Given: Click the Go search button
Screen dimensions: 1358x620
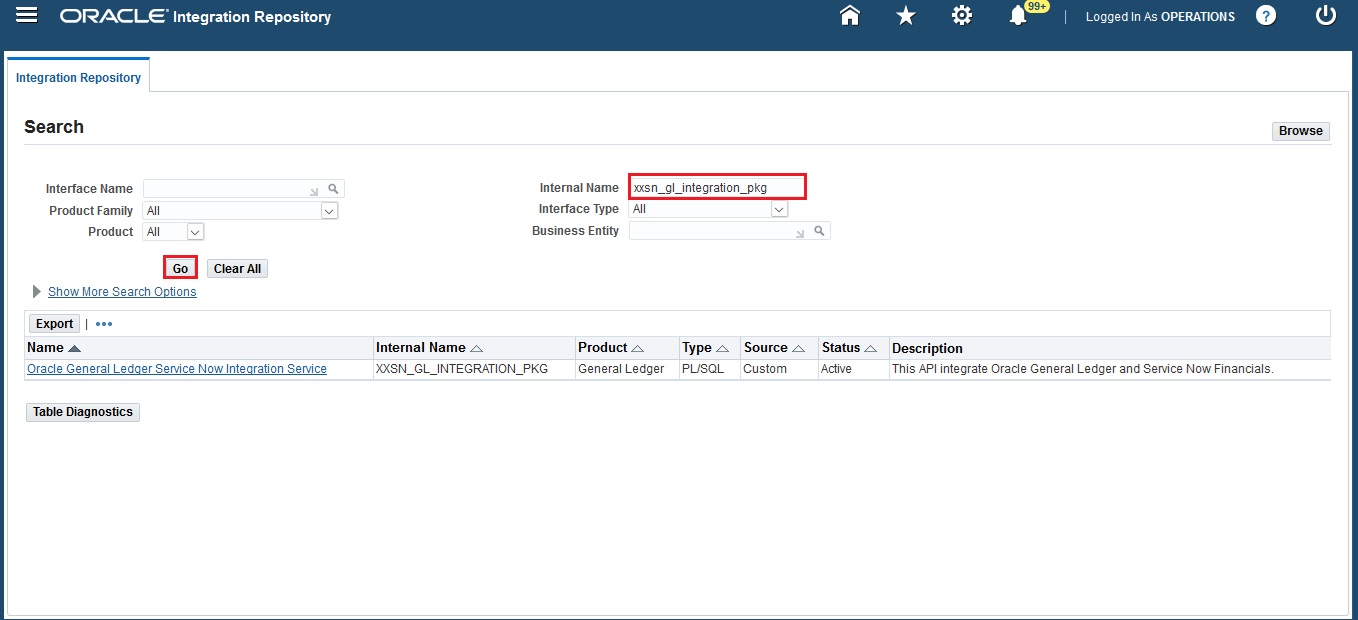Looking at the screenshot, I should tap(180, 268).
